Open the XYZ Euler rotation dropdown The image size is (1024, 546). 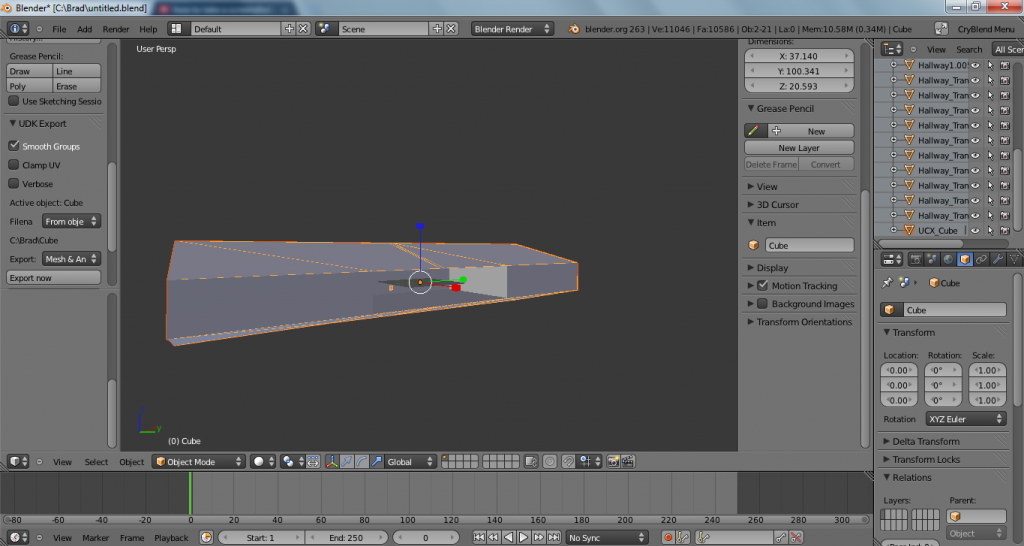[966, 419]
